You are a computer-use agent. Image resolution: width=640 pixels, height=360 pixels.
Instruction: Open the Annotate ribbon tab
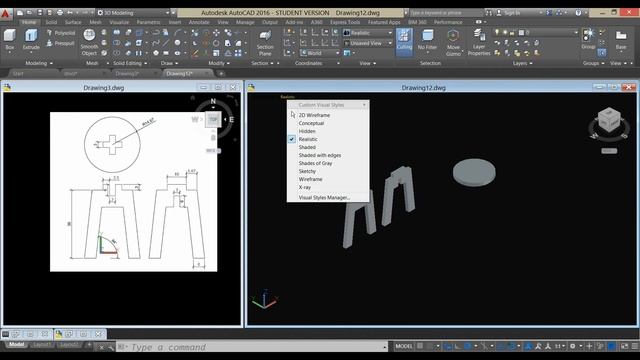[x=199, y=22]
